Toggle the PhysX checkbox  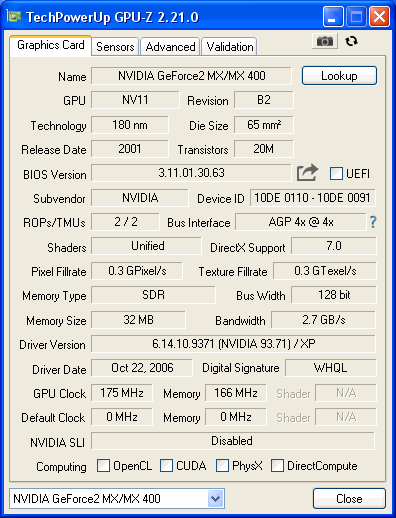222,466
